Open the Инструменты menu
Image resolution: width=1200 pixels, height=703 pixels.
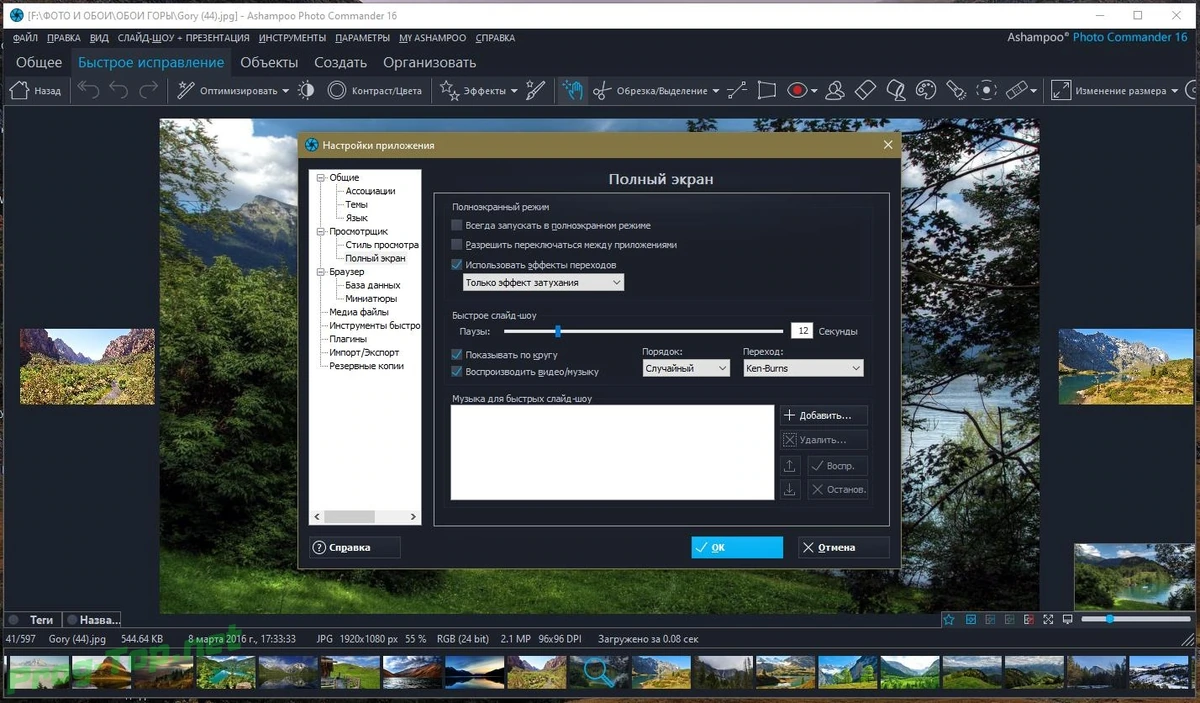292,38
